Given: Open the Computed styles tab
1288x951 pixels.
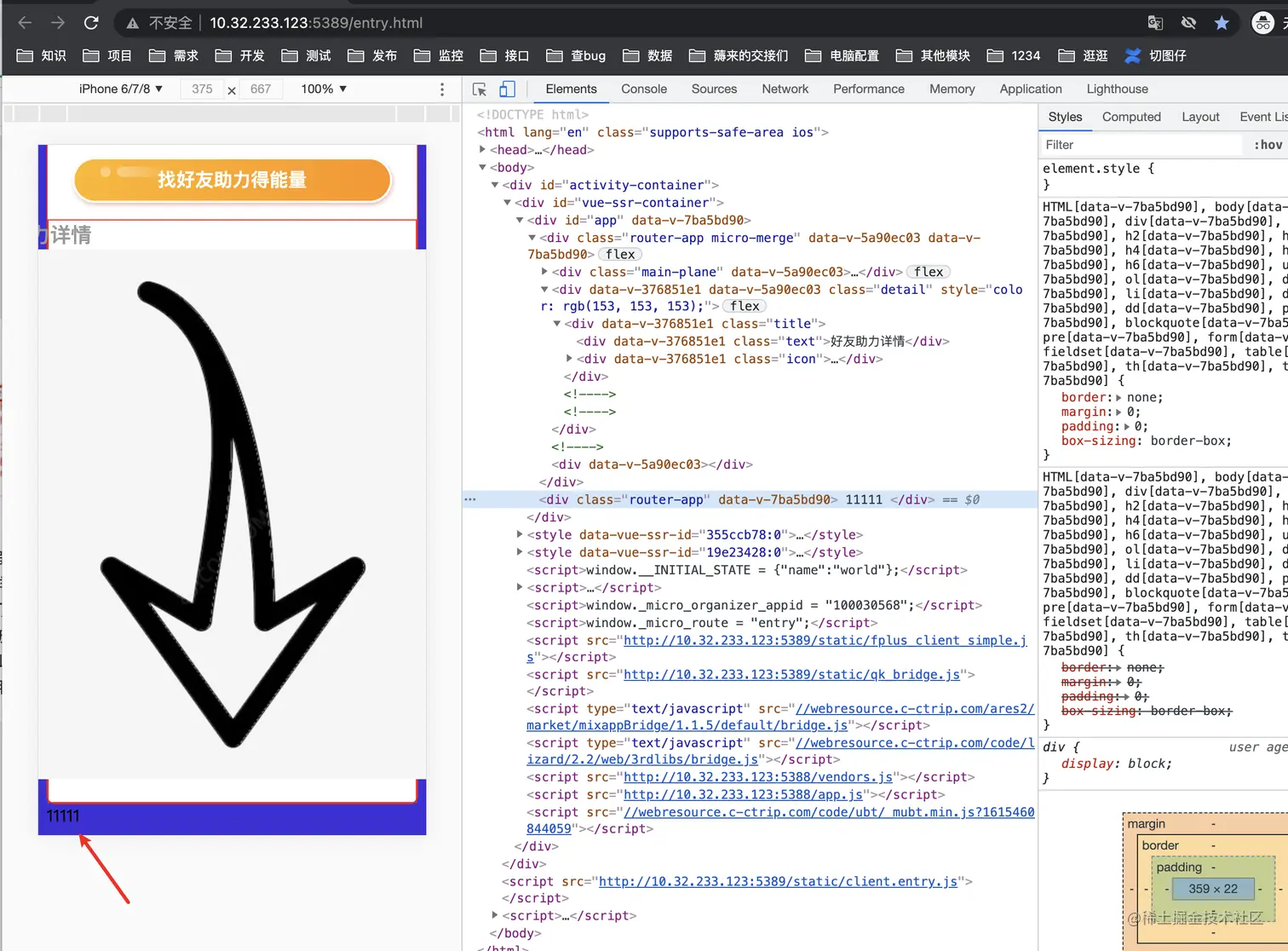Looking at the screenshot, I should point(1131,117).
